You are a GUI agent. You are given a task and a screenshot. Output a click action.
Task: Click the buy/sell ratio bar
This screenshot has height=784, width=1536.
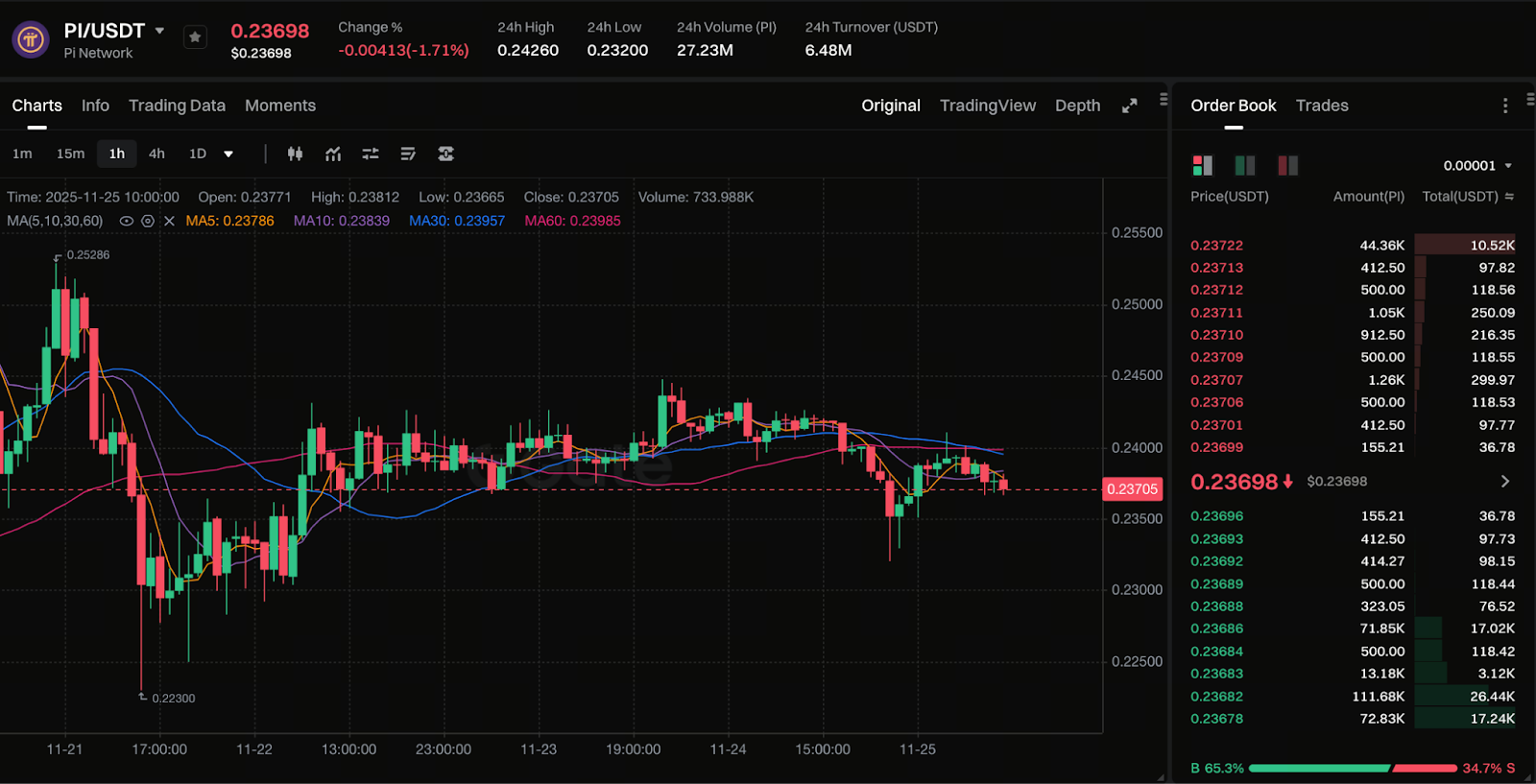click(x=1353, y=768)
